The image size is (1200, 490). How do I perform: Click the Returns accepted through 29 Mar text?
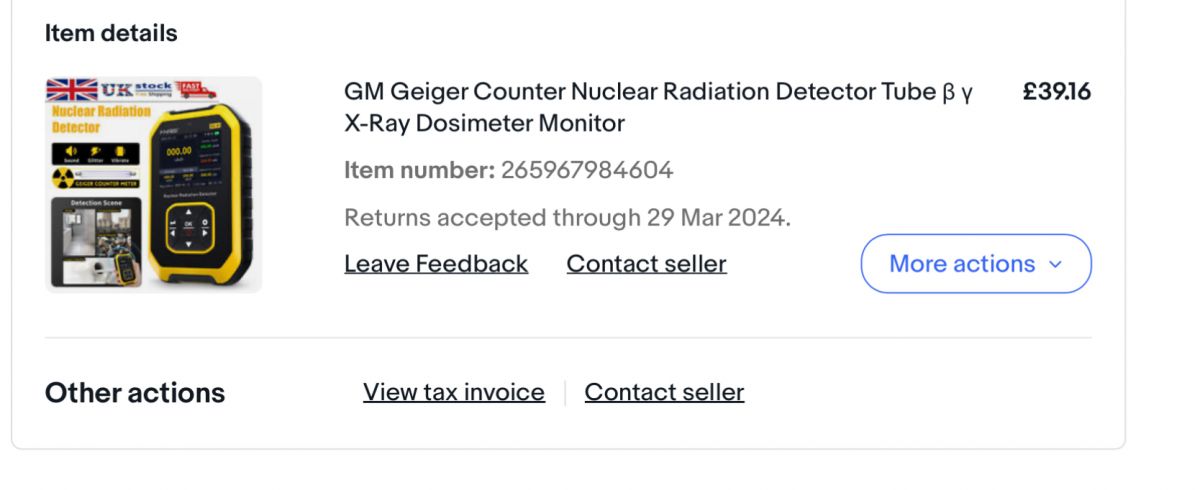[567, 217]
